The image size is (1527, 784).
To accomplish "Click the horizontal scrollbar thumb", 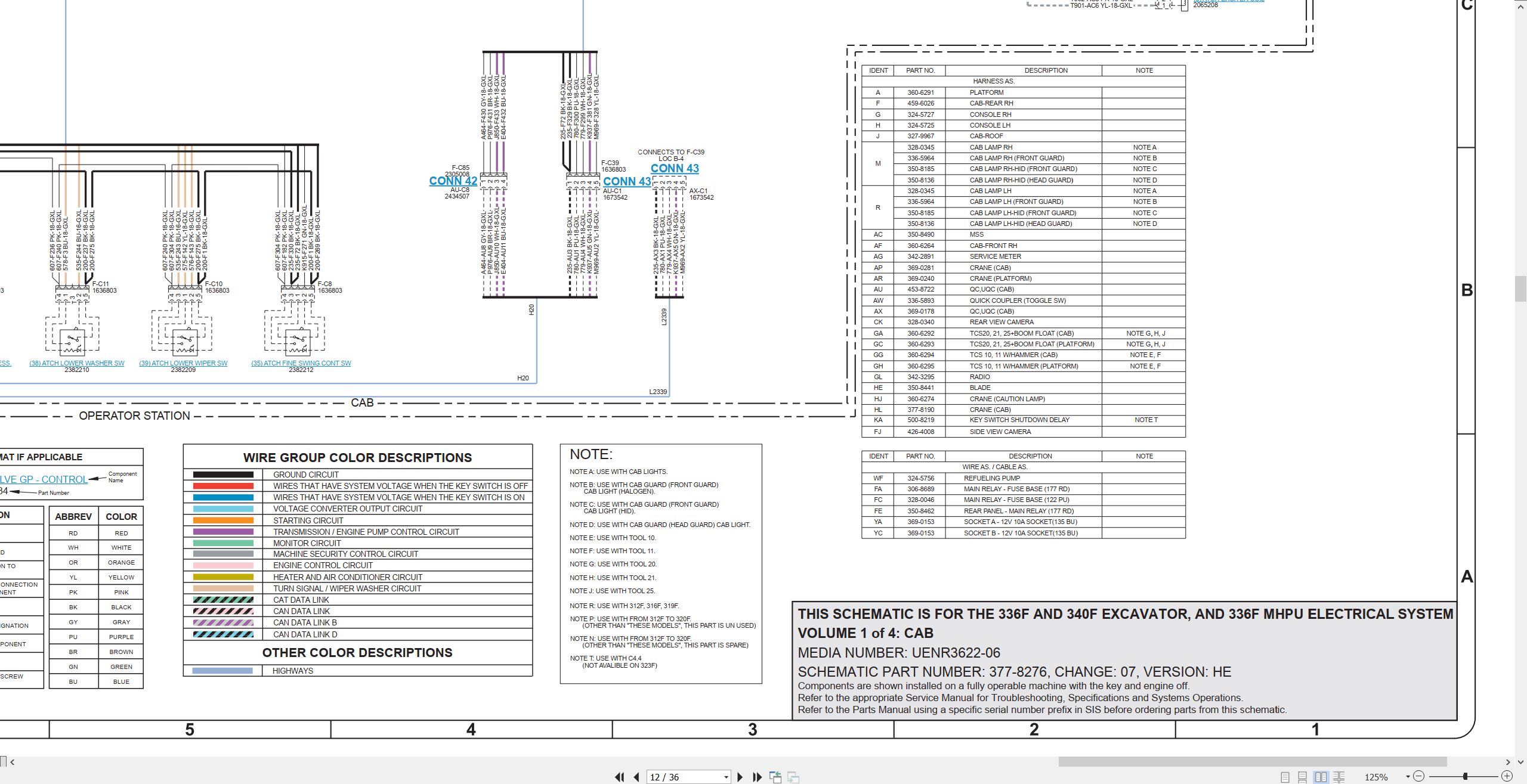I will [1253, 762].
